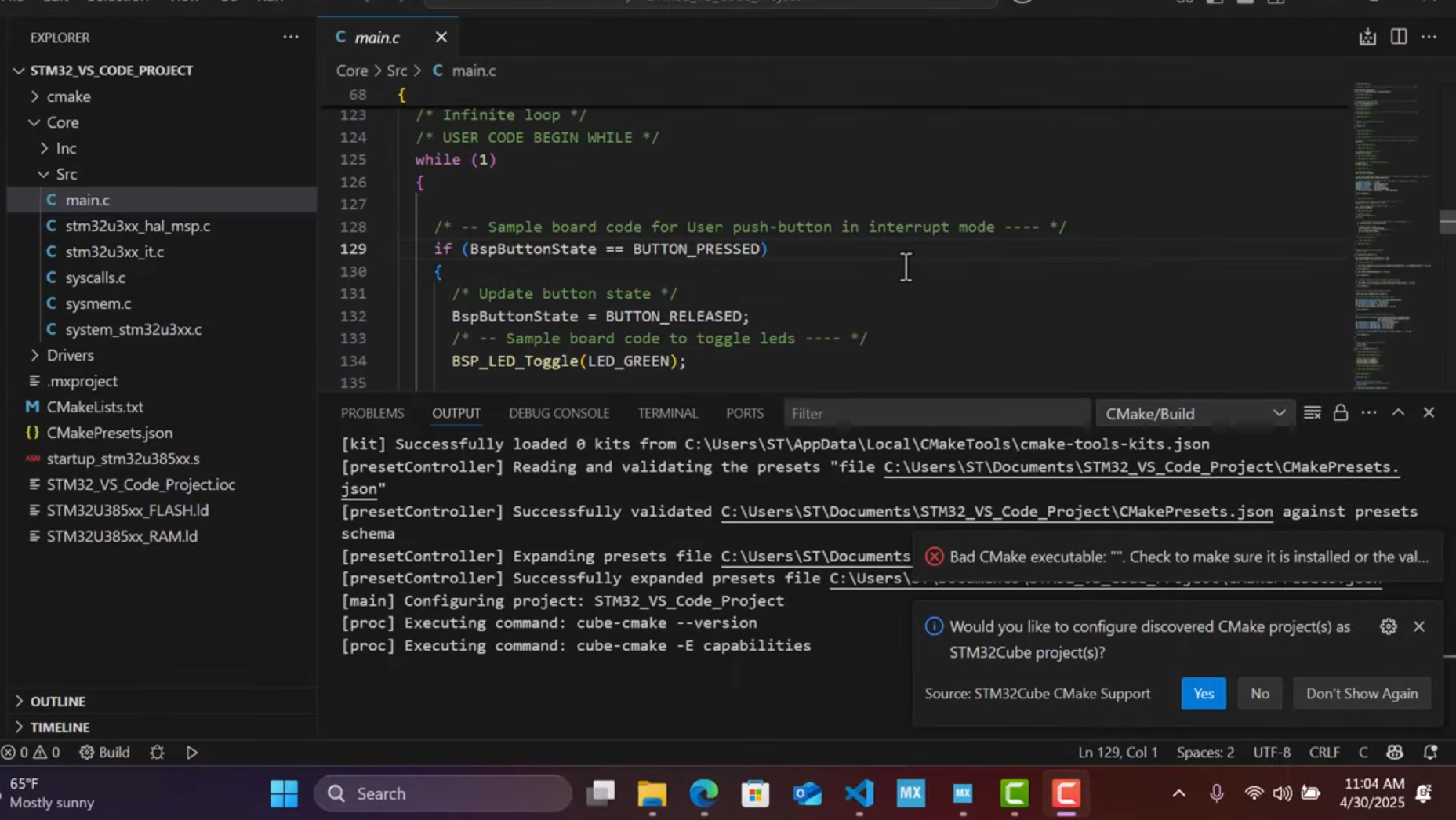The image size is (1456, 820).
Task: Click the Core breadcrumb segment
Action: [352, 71]
